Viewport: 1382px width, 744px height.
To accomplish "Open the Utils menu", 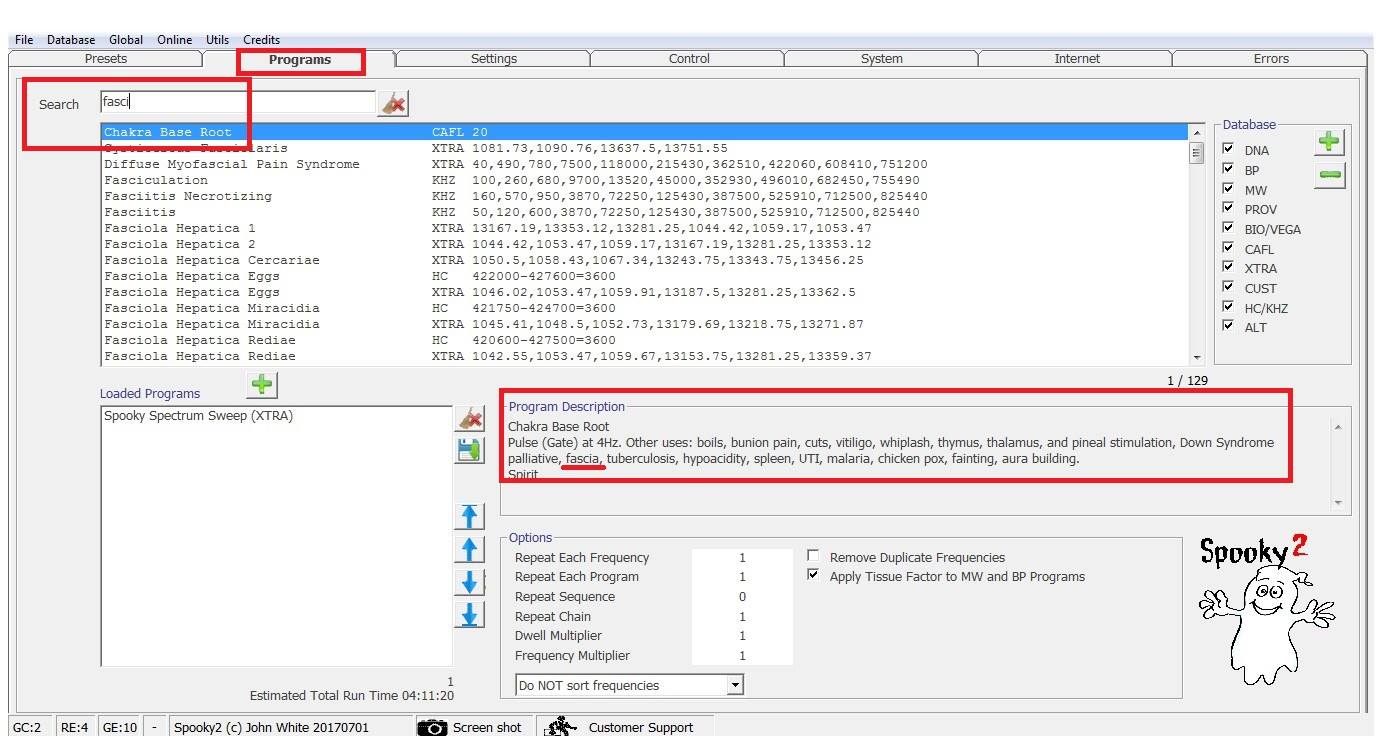I will [217, 40].
